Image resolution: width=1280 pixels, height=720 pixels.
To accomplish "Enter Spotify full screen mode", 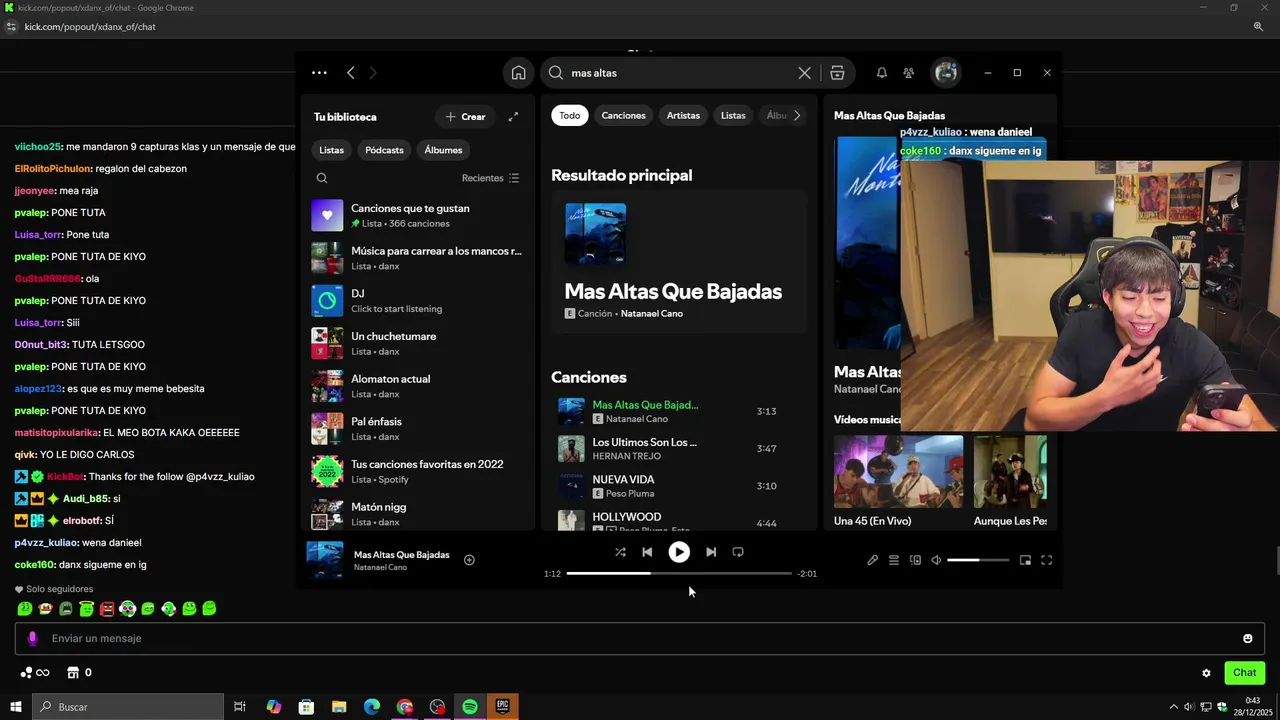I will point(1046,560).
